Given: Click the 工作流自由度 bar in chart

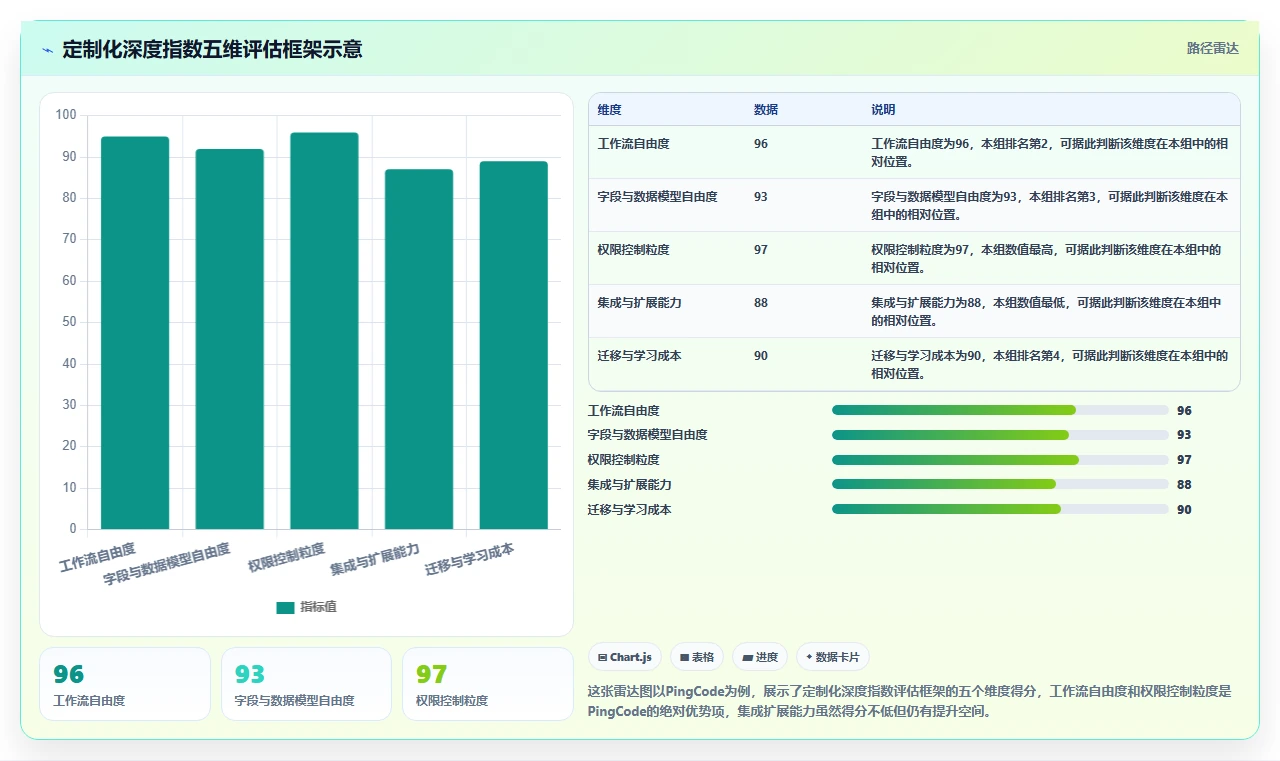Looking at the screenshot, I should point(135,333).
